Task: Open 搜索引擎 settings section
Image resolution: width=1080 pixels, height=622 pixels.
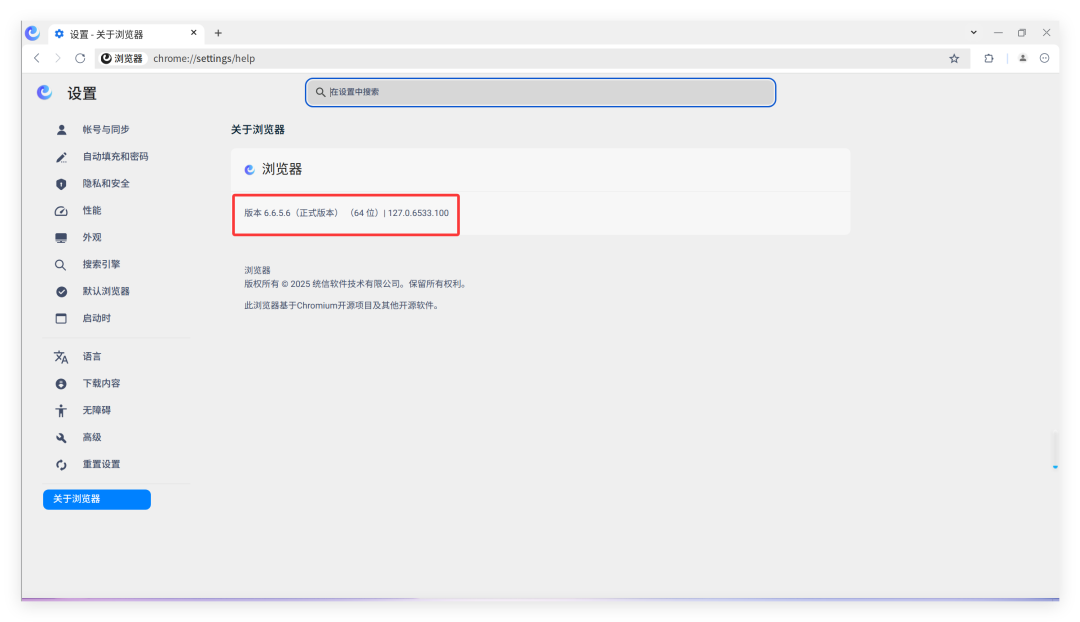Action: point(101,264)
